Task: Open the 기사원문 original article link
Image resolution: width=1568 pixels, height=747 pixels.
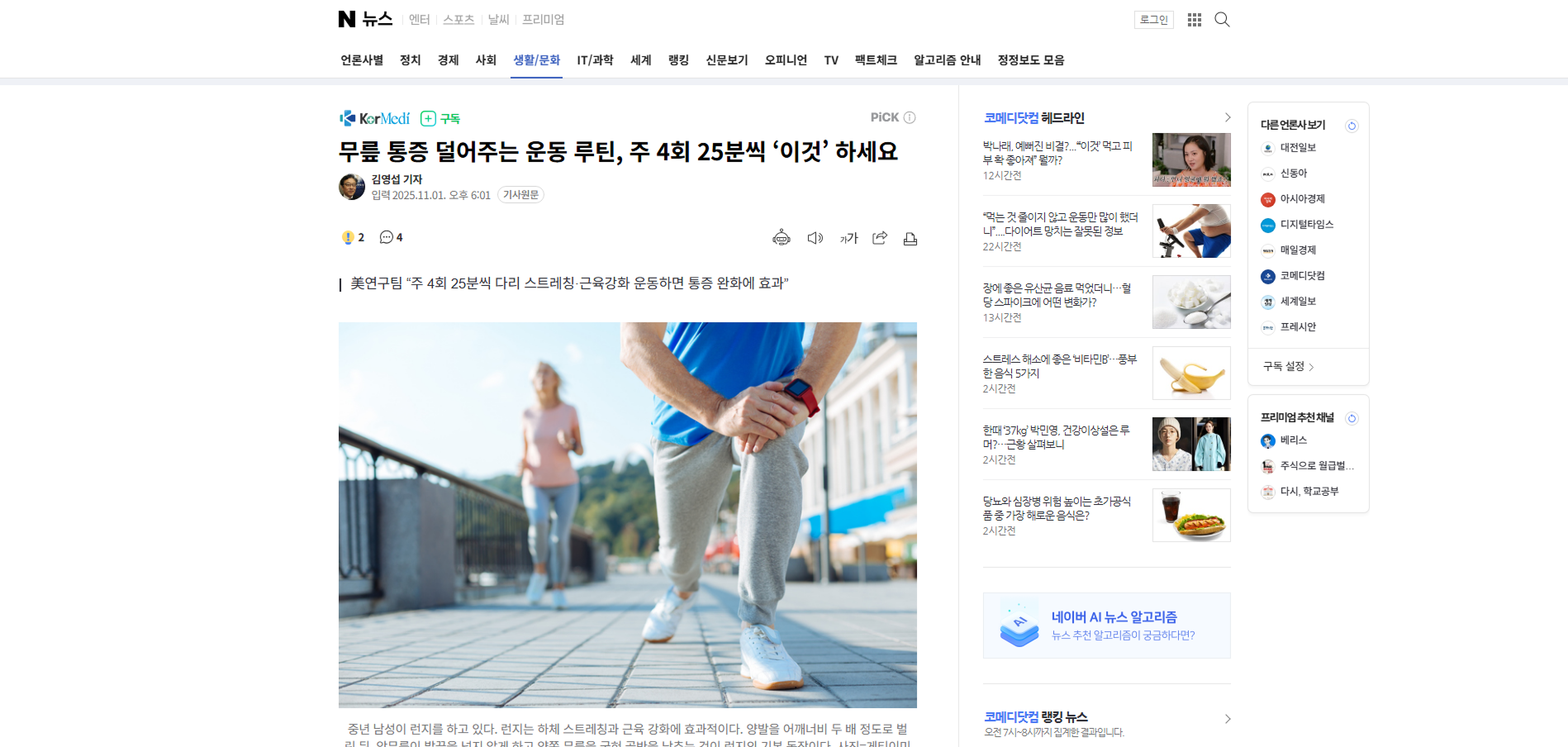Action: point(520,195)
